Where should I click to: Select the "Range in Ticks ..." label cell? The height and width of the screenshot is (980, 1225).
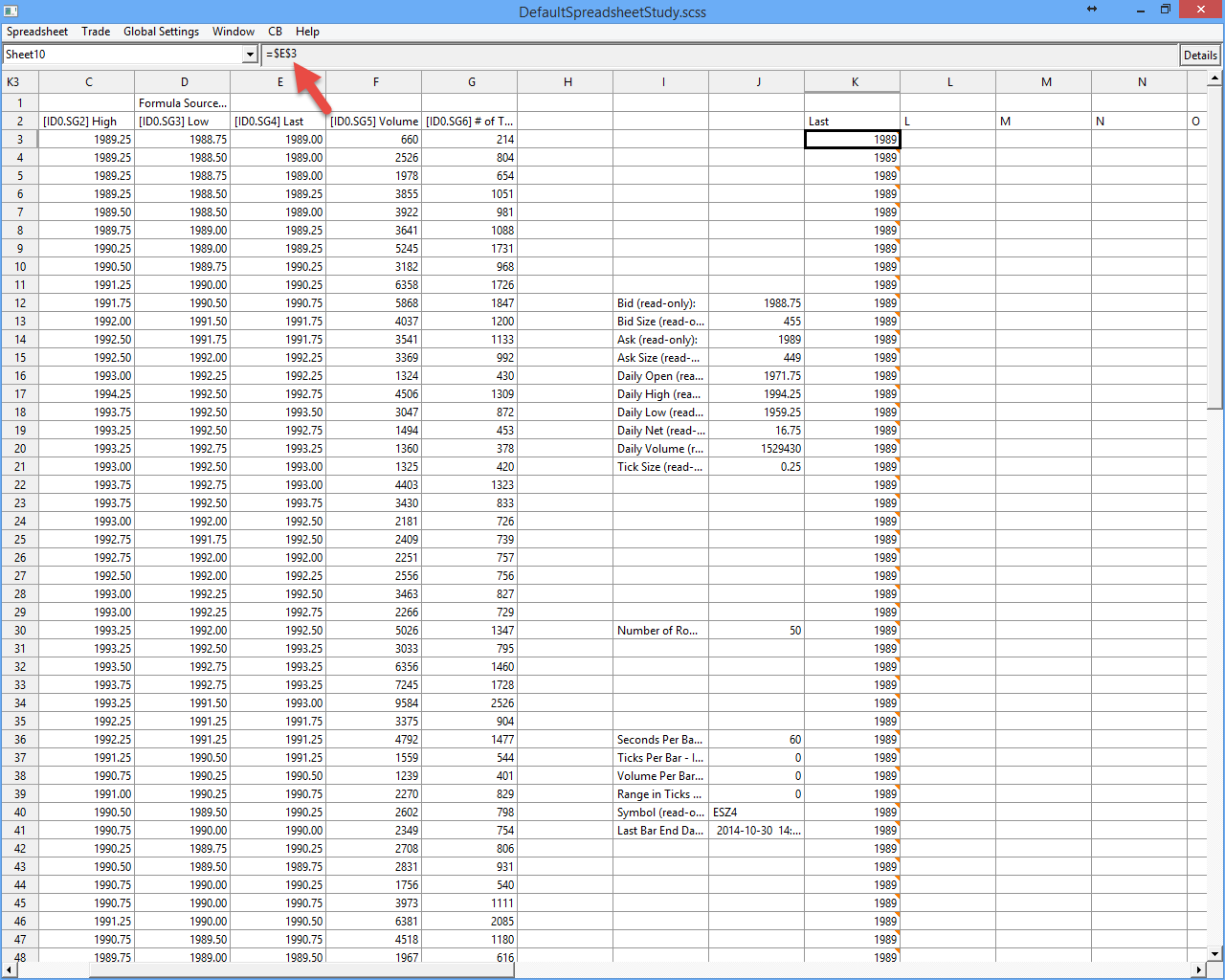pyautogui.click(x=661, y=794)
